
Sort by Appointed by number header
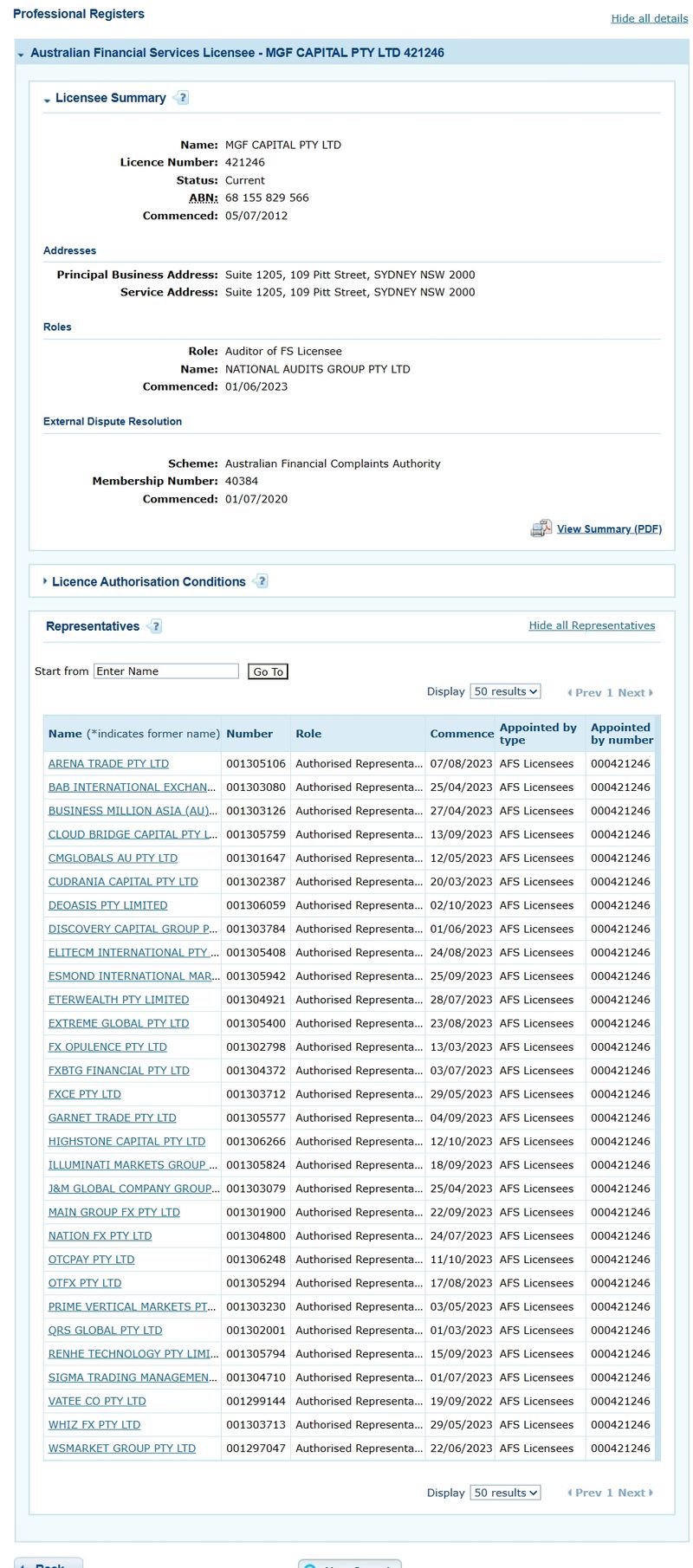(622, 734)
